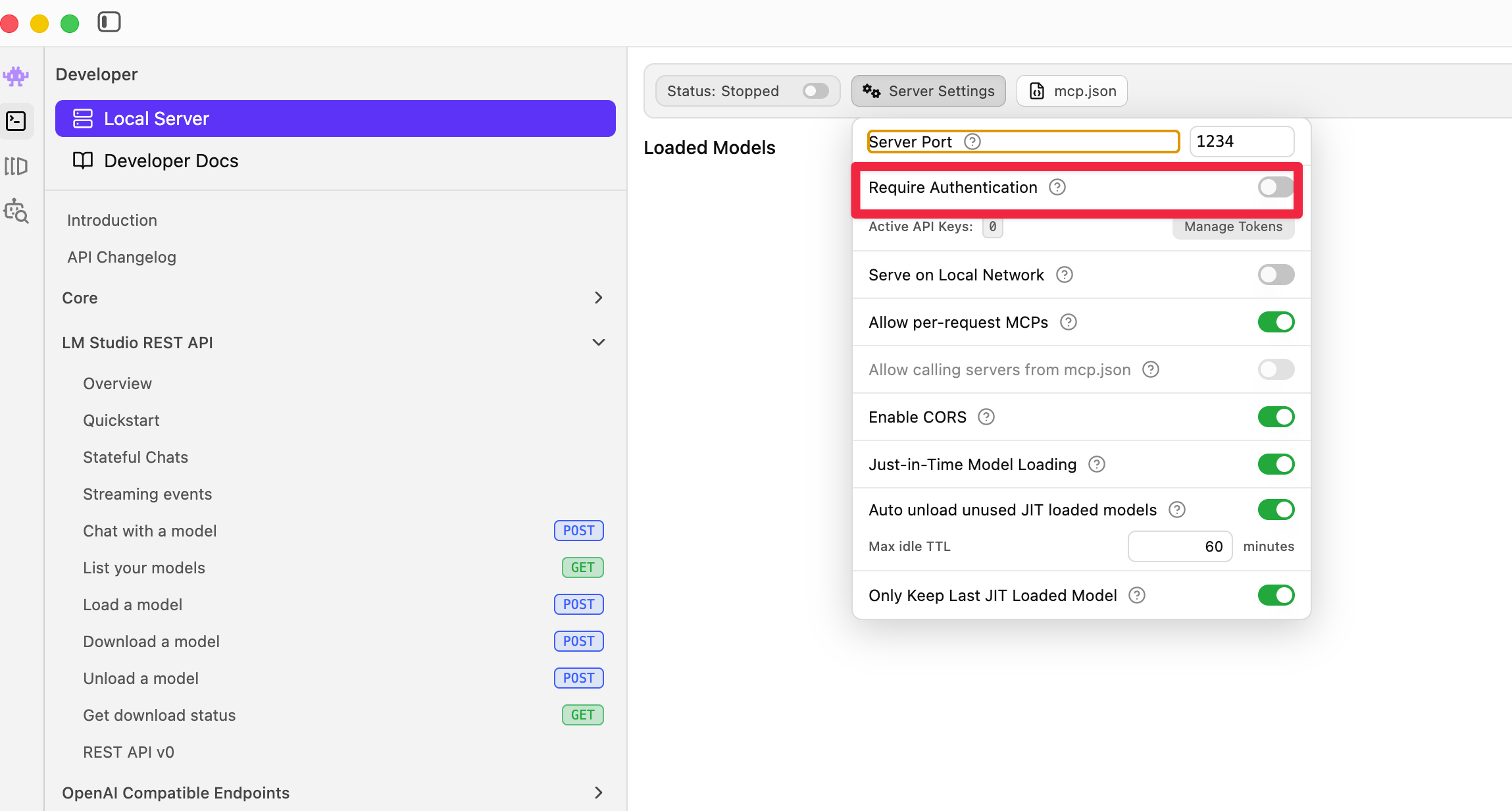
Task: Open the My Models library icon
Action: pyautogui.click(x=16, y=166)
